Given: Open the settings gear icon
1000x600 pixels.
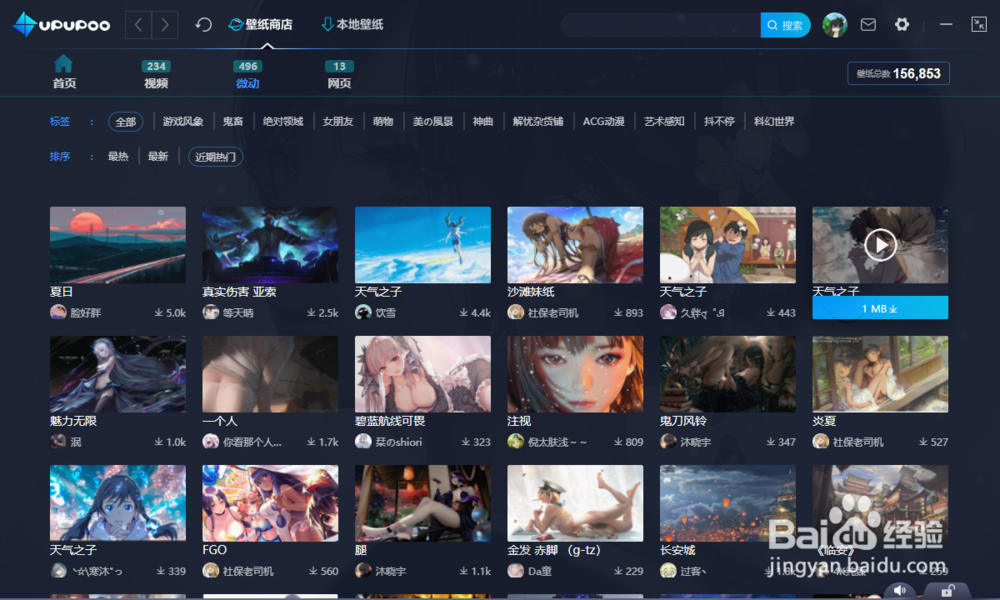Looking at the screenshot, I should click(902, 25).
